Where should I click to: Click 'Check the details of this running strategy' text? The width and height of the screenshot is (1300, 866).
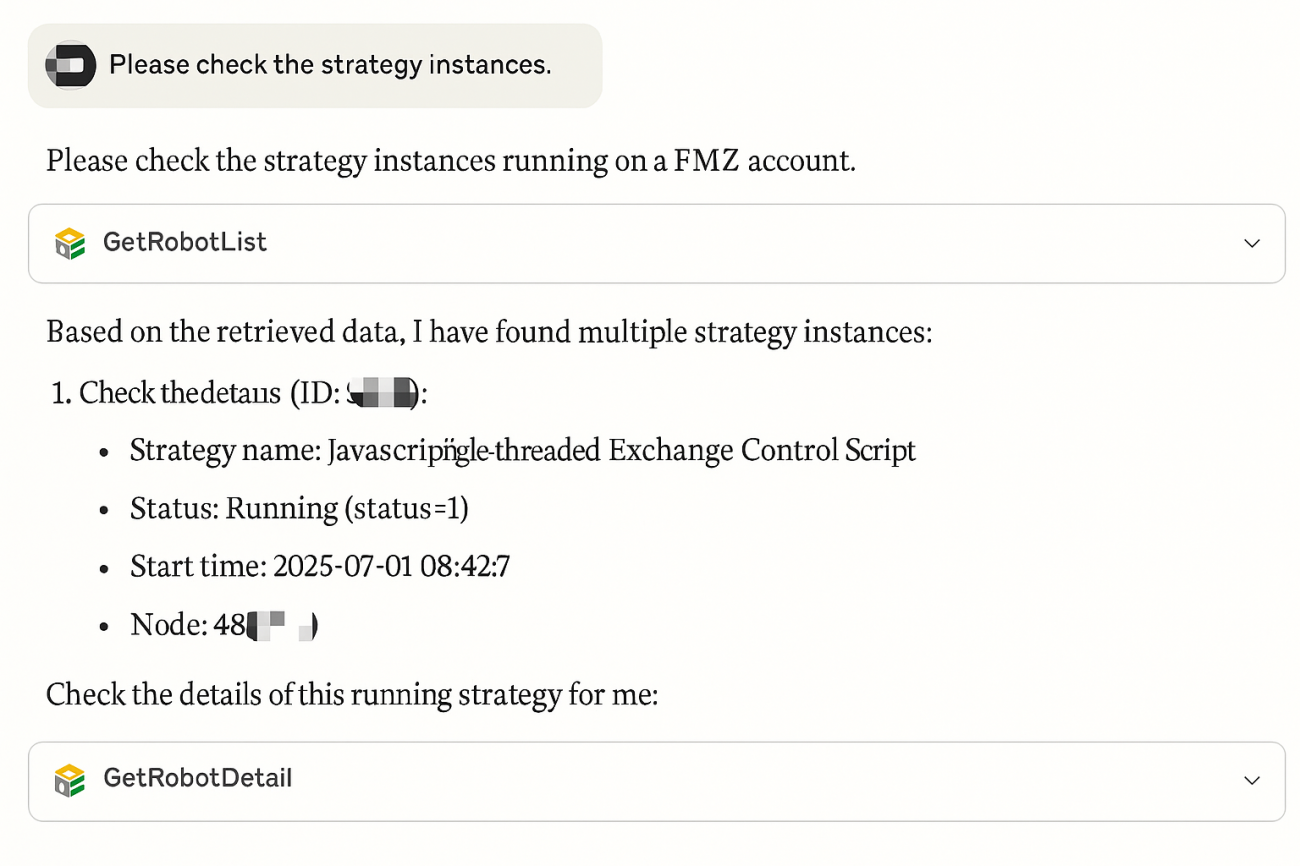tap(352, 694)
